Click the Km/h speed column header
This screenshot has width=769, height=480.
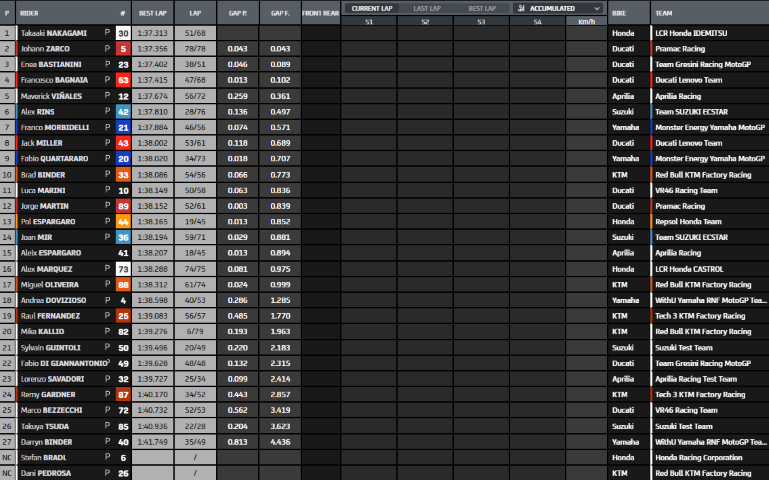586,22
